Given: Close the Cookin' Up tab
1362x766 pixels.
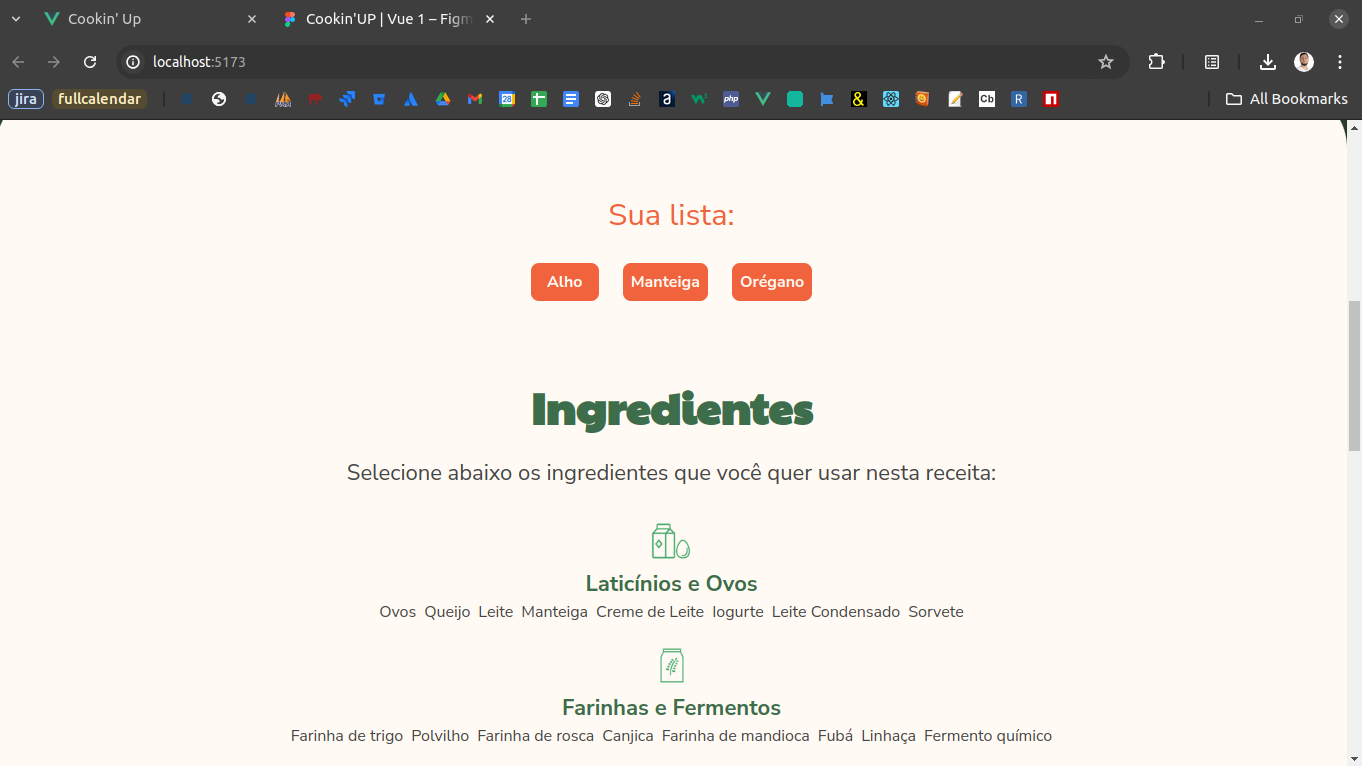Looking at the screenshot, I should (252, 19).
